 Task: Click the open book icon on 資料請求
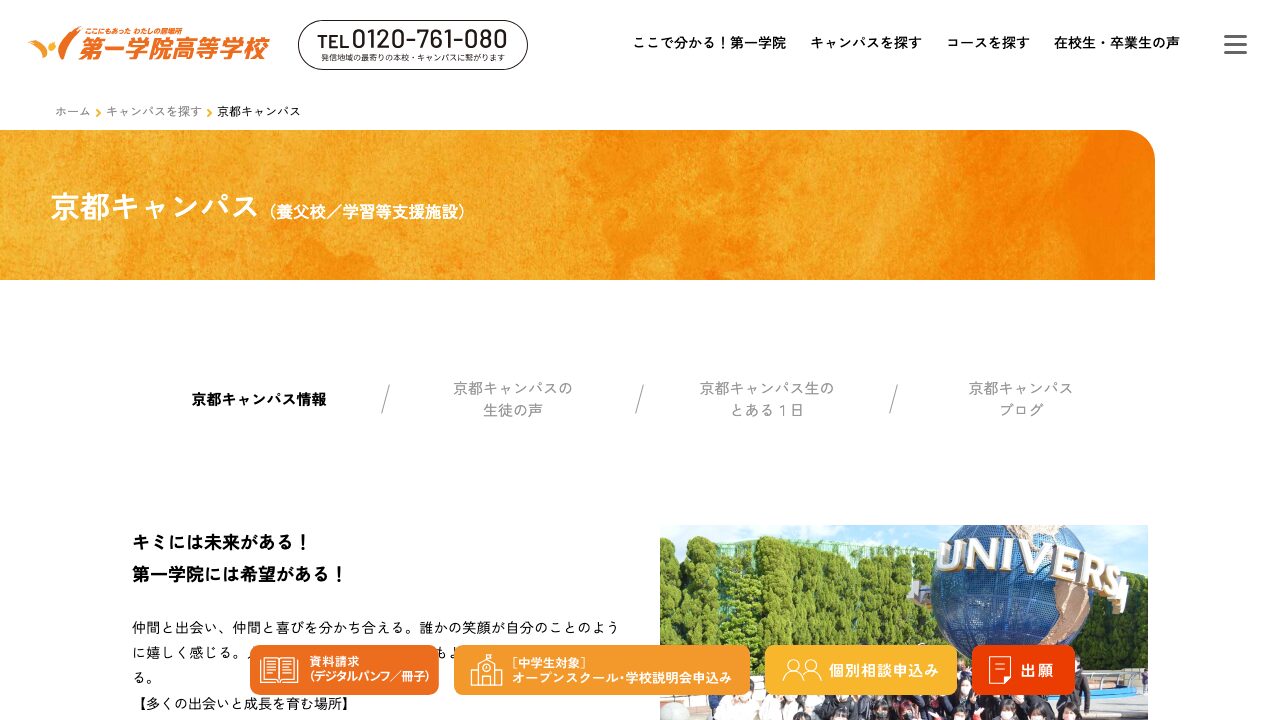(x=279, y=670)
